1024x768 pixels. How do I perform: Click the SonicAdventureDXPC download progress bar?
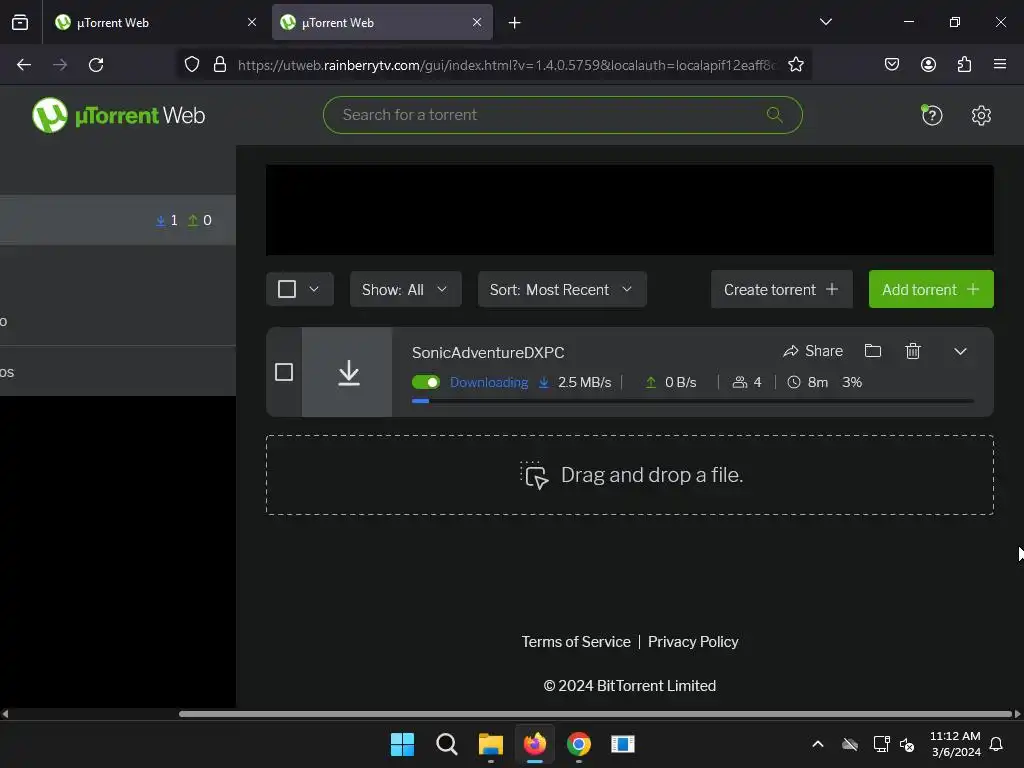693,401
